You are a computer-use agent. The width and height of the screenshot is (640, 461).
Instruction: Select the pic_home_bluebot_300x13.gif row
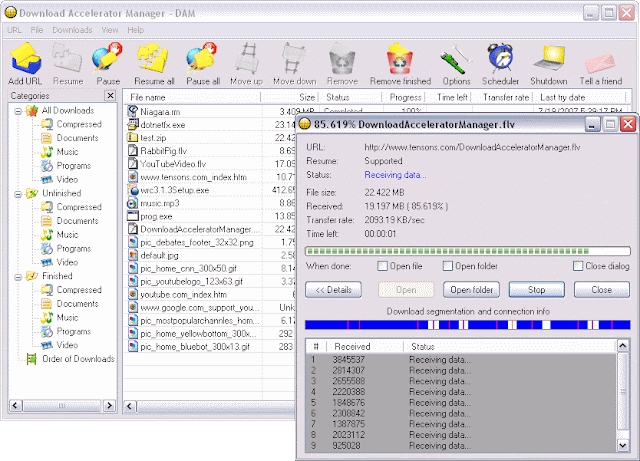click(x=209, y=347)
